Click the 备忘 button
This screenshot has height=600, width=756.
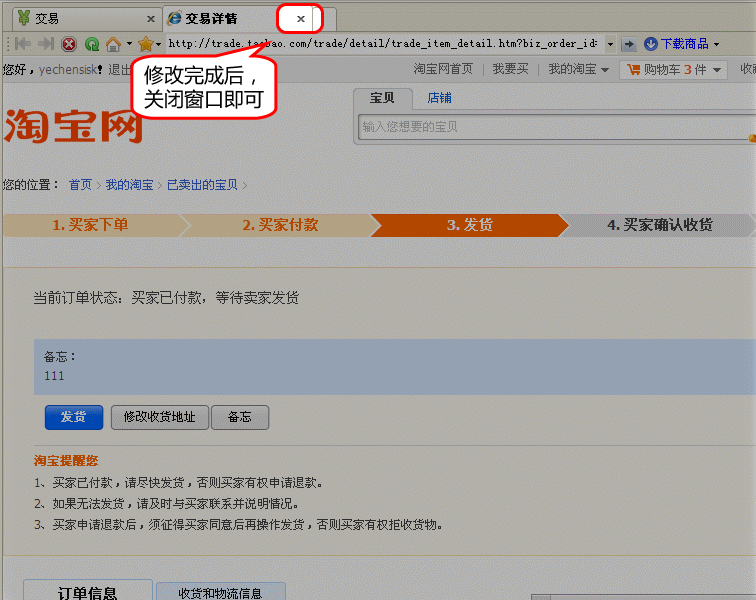point(240,417)
